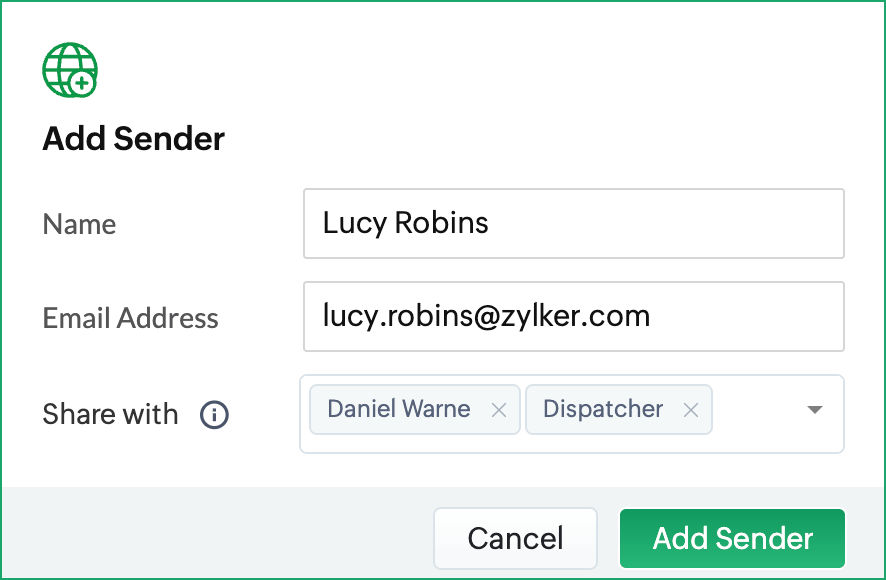The height and width of the screenshot is (580, 886).
Task: Click the Add Sender dialog heading
Action: point(133,138)
